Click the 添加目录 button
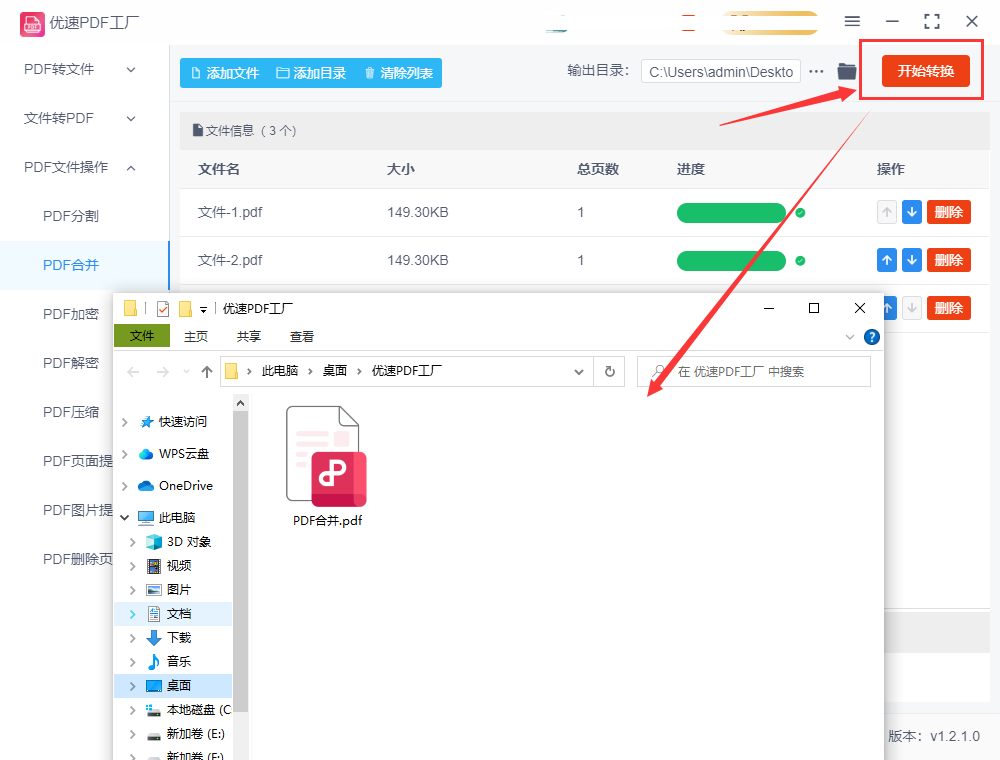Image resolution: width=1000 pixels, height=760 pixels. 311,73
